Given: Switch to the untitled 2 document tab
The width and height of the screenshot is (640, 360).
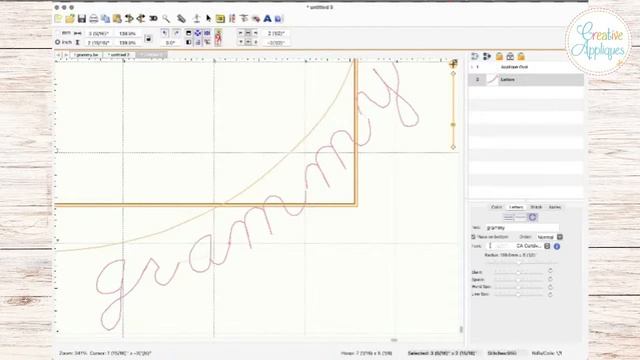Looking at the screenshot, I should (x=119, y=55).
